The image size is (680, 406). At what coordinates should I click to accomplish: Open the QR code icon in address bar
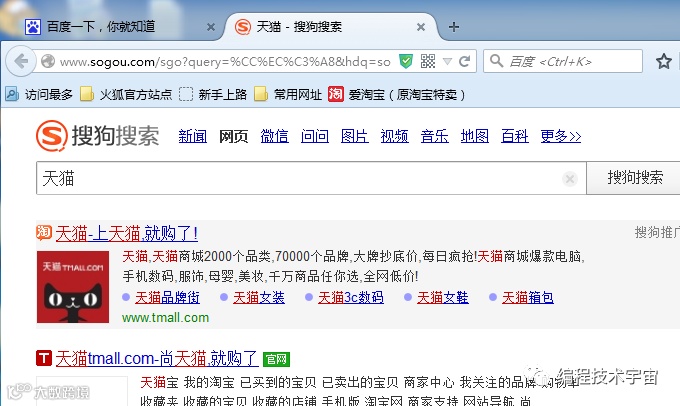click(428, 61)
